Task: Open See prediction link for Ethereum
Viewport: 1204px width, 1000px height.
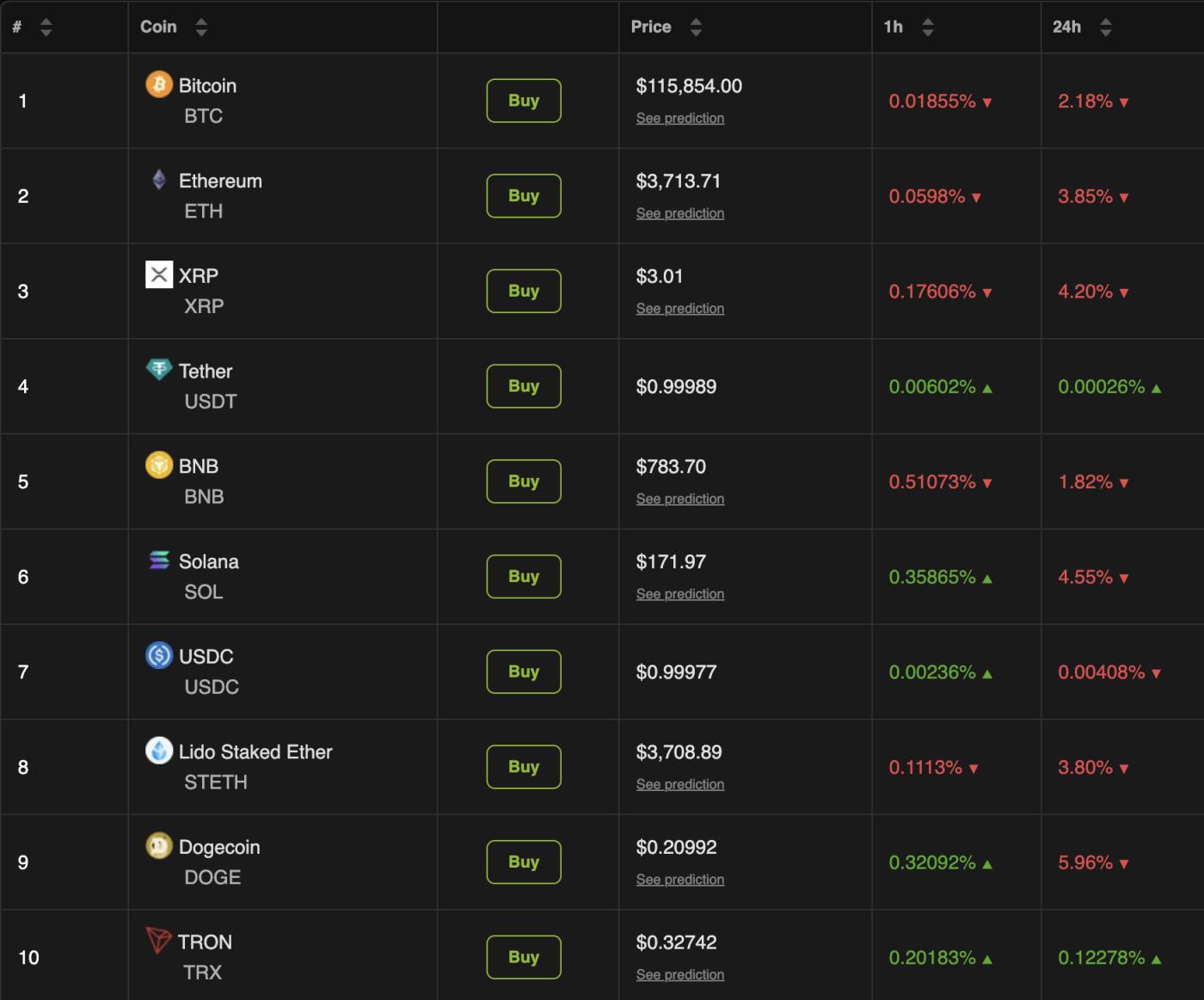Action: [x=680, y=213]
